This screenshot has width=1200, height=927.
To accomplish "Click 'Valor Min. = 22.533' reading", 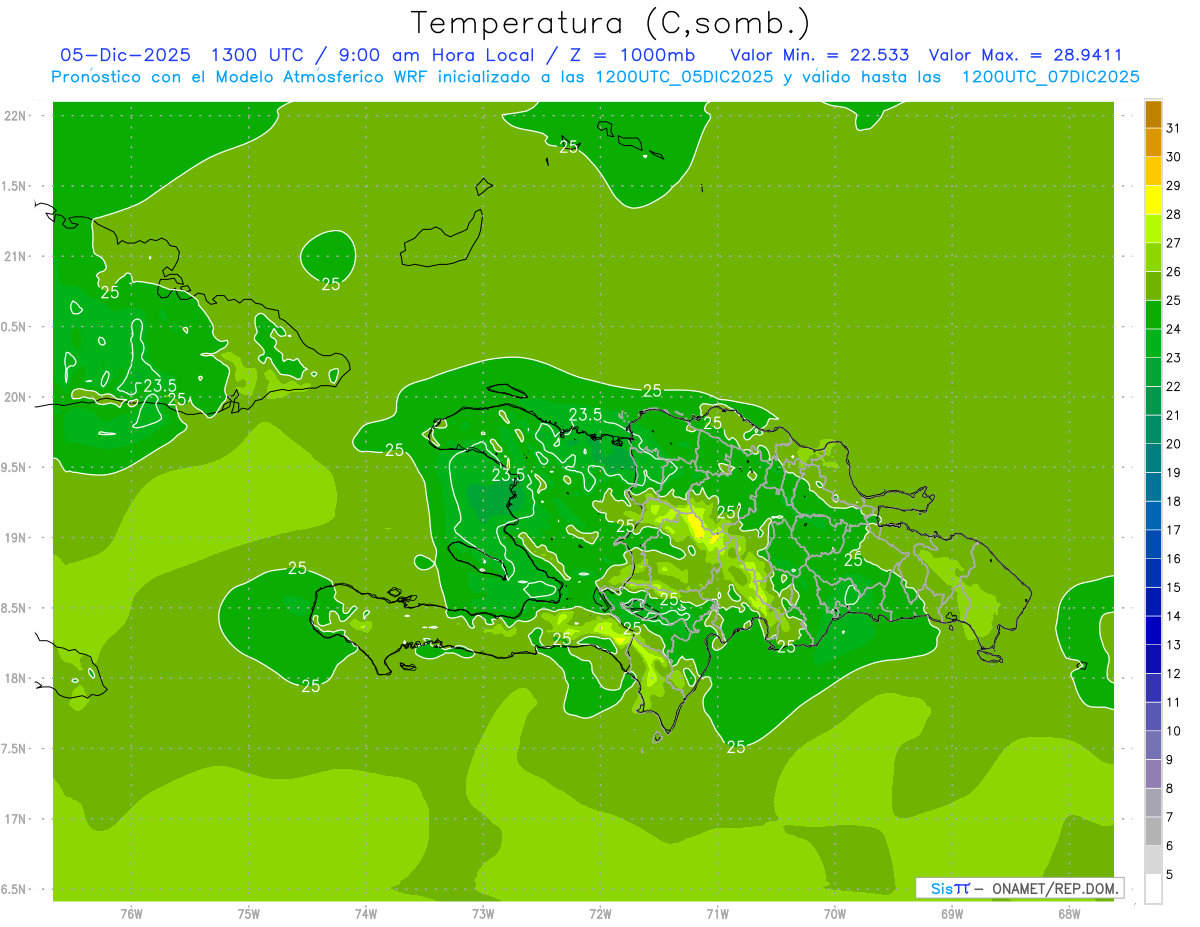I will pyautogui.click(x=820, y=55).
